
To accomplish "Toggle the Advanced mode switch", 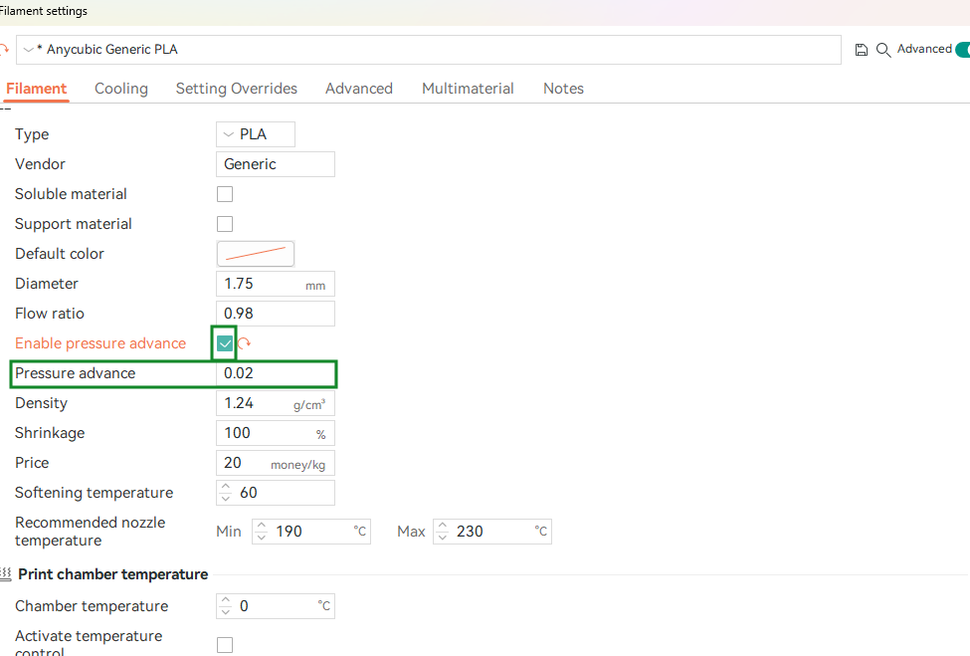I will (x=963, y=50).
